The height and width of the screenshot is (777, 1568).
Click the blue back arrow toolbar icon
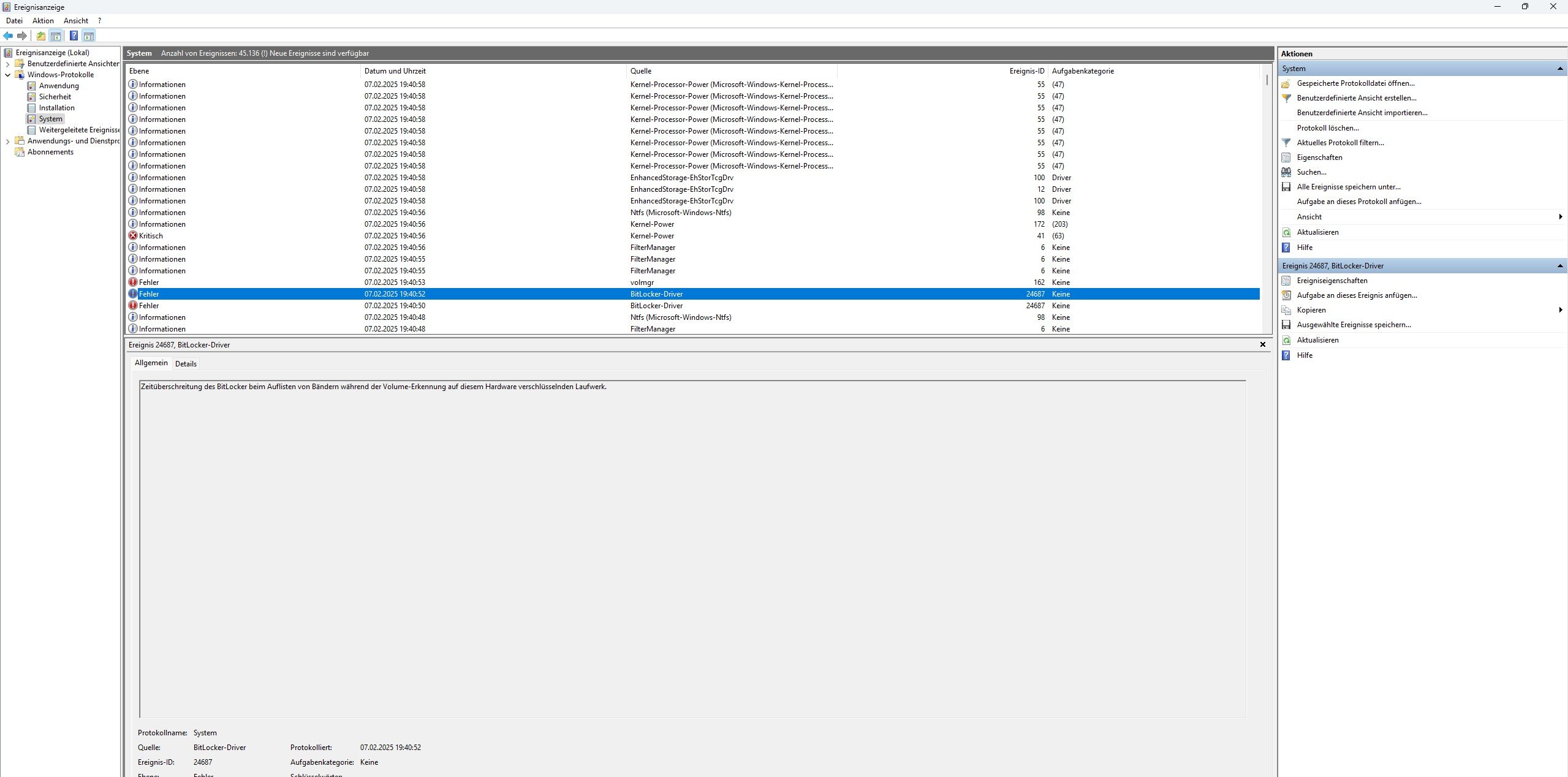click(8, 36)
